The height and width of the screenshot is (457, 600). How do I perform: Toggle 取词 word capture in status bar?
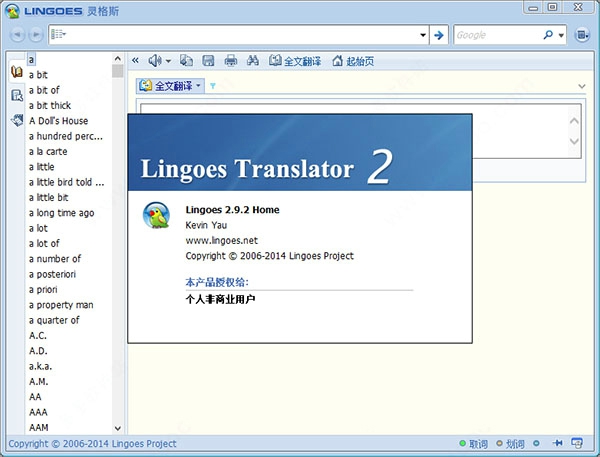pos(471,443)
